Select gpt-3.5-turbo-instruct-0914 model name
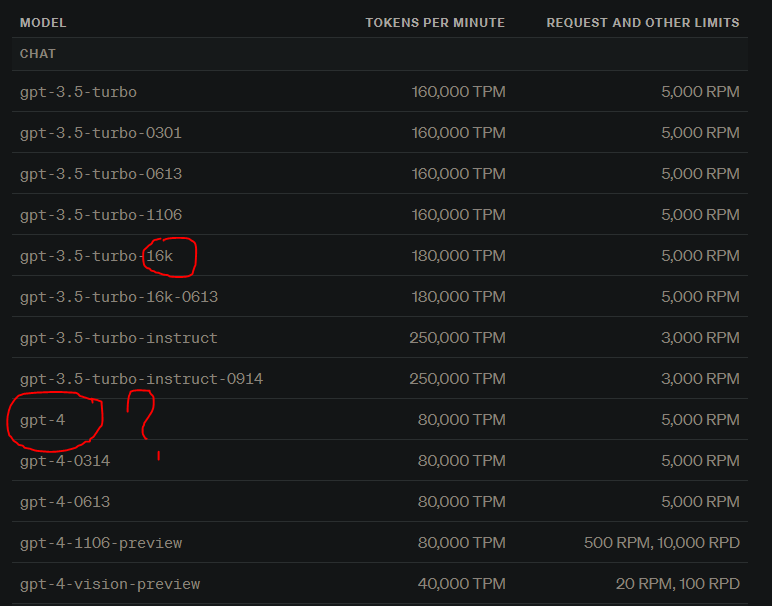 (141, 379)
